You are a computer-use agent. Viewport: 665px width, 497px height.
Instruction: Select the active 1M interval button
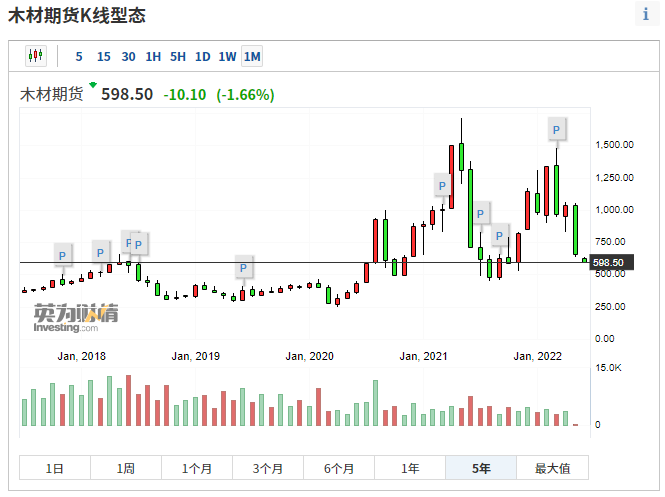pyautogui.click(x=252, y=56)
